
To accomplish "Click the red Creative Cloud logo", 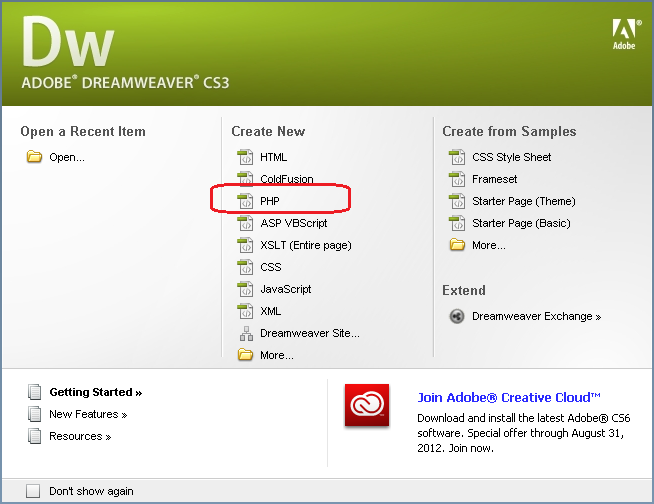I will [367, 405].
